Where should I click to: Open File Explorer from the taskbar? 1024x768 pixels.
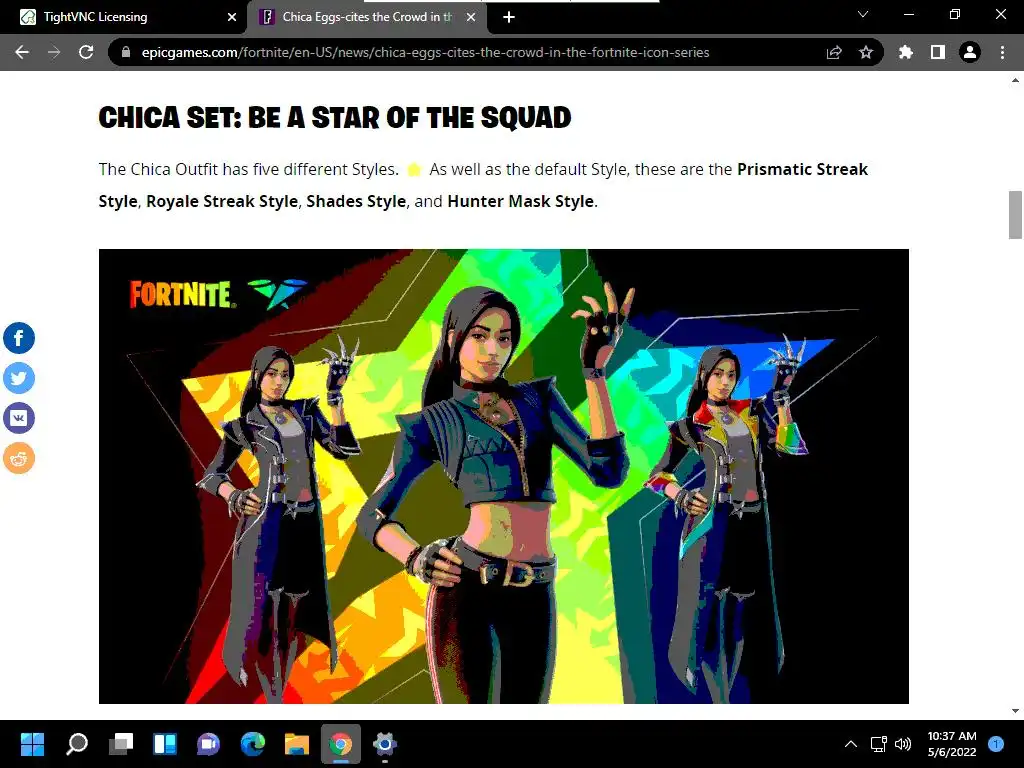(x=296, y=743)
